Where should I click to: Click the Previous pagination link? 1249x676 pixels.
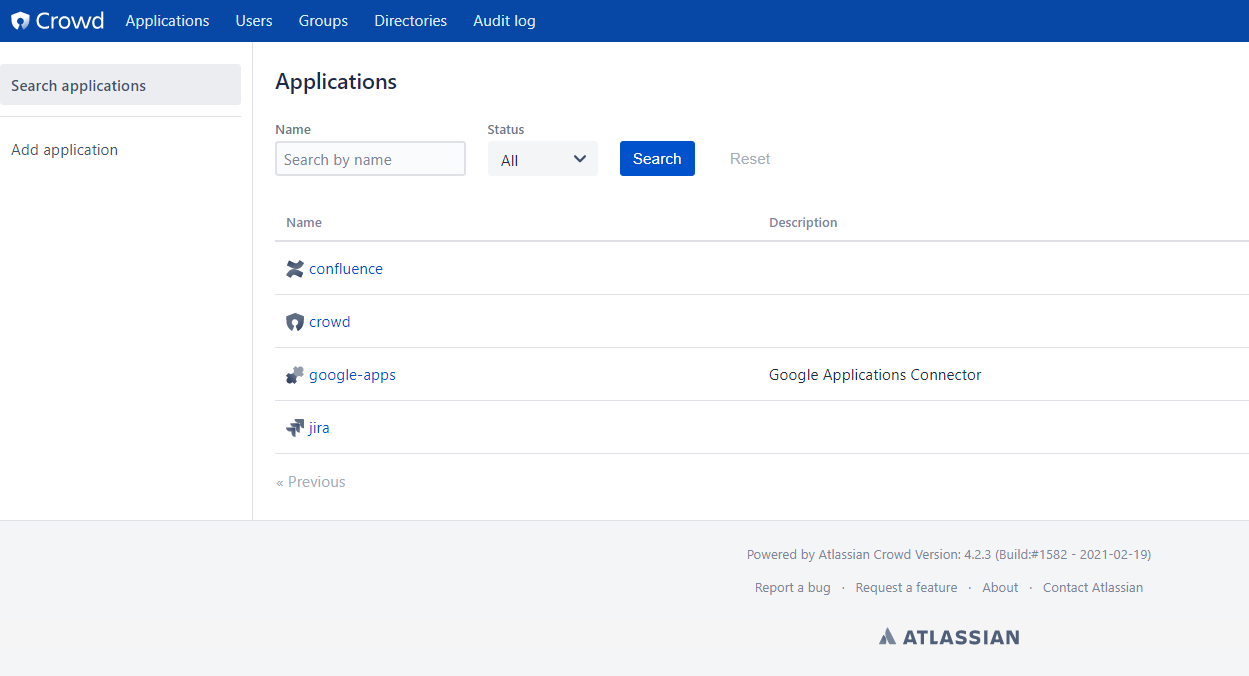coord(311,482)
